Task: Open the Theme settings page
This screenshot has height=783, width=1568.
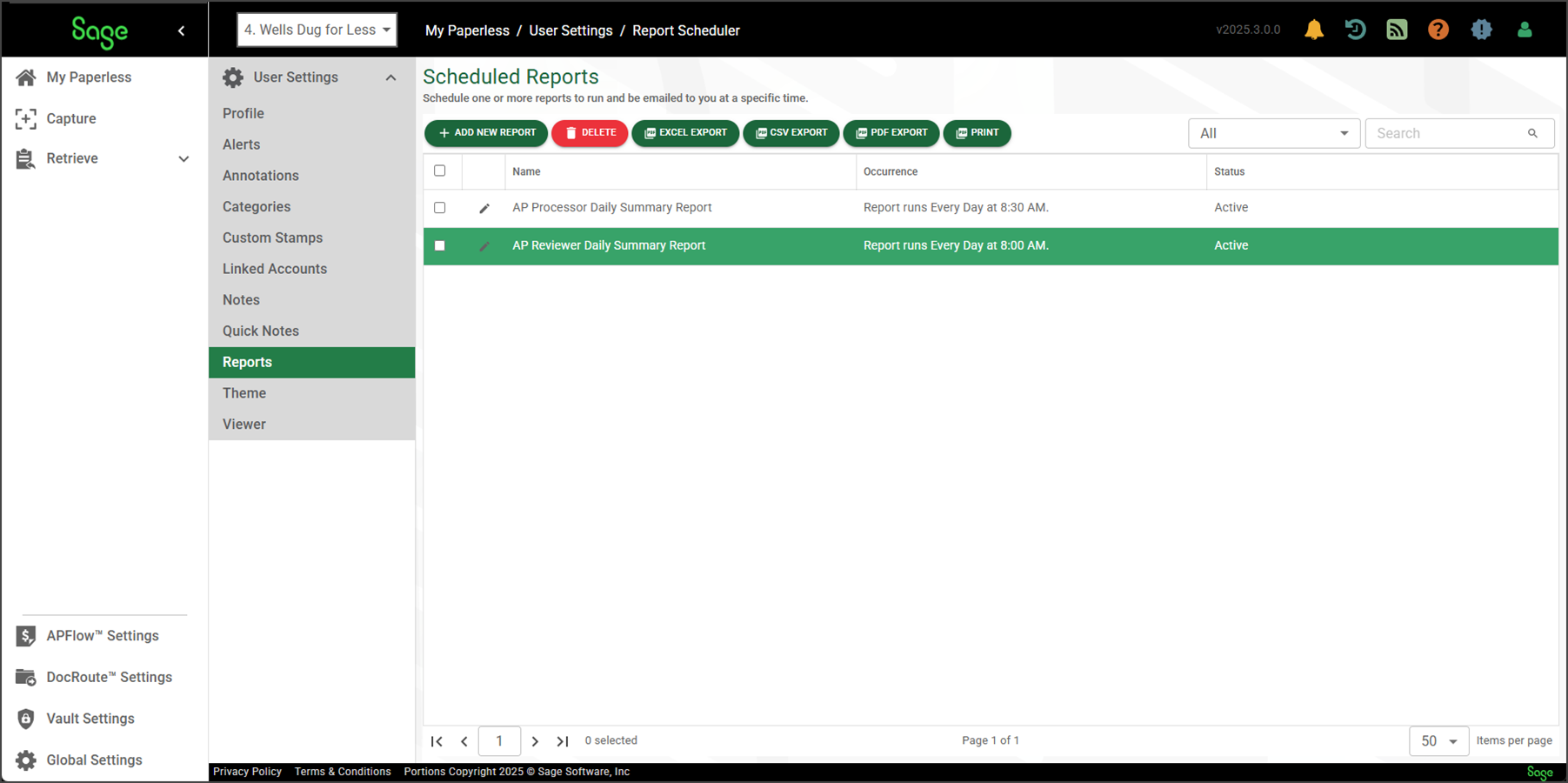Action: coord(244,393)
